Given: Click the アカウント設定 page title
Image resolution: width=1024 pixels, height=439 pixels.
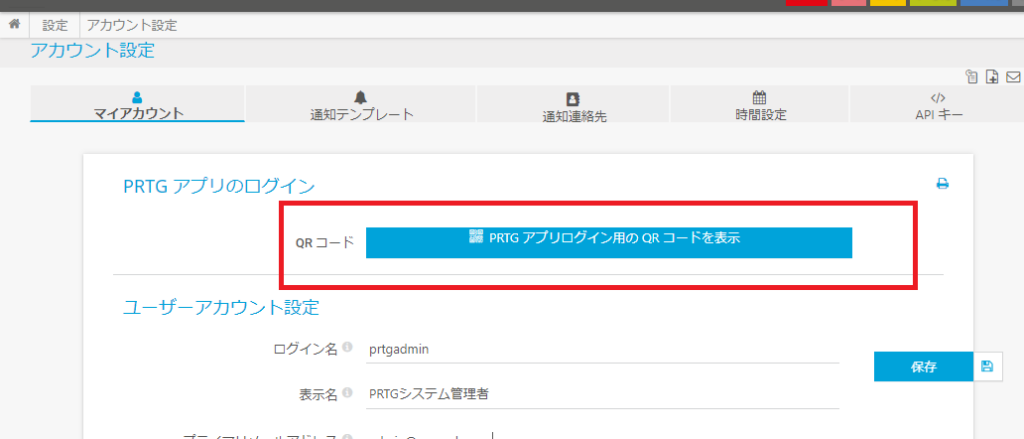Looking at the screenshot, I should coord(92,50).
